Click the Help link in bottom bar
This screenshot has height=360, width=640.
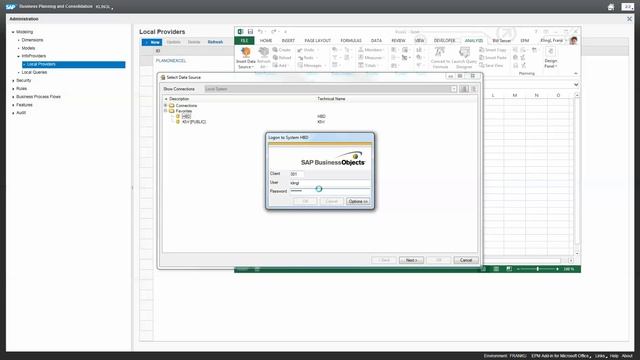click(614, 356)
